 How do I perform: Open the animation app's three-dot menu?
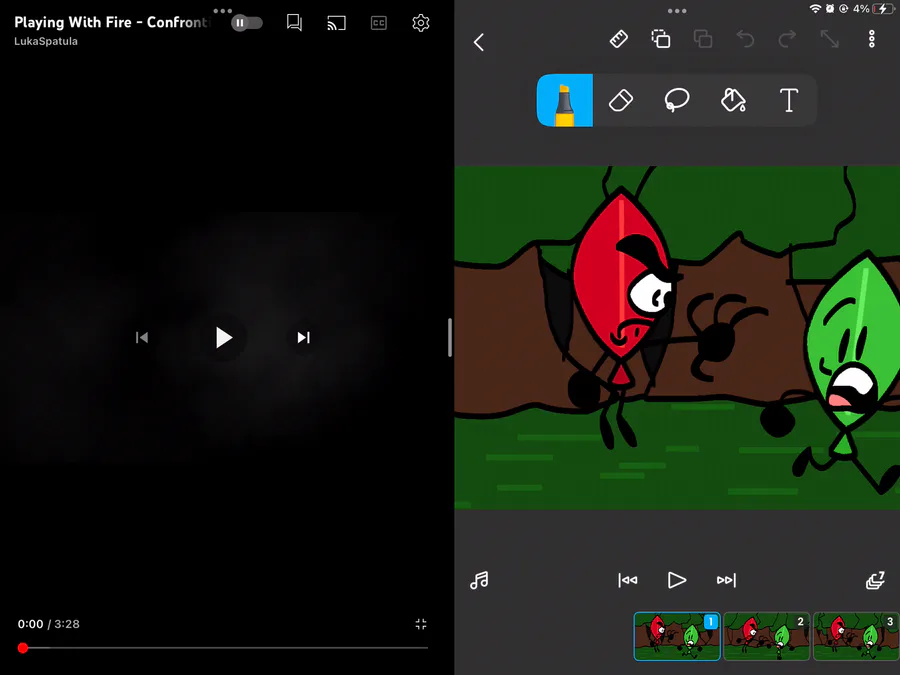coord(871,39)
